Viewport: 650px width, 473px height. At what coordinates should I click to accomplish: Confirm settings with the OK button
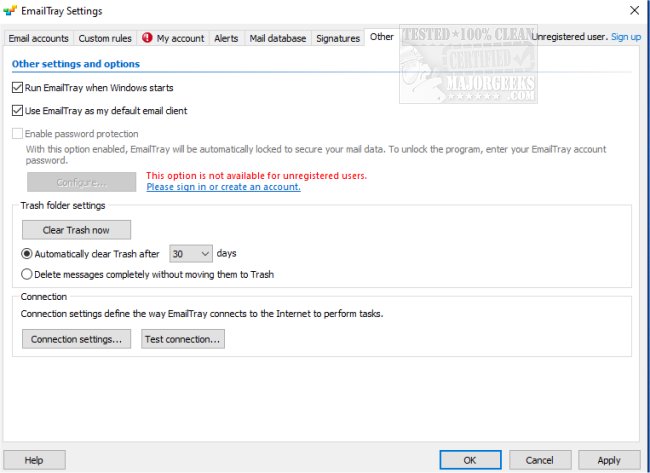(470, 460)
